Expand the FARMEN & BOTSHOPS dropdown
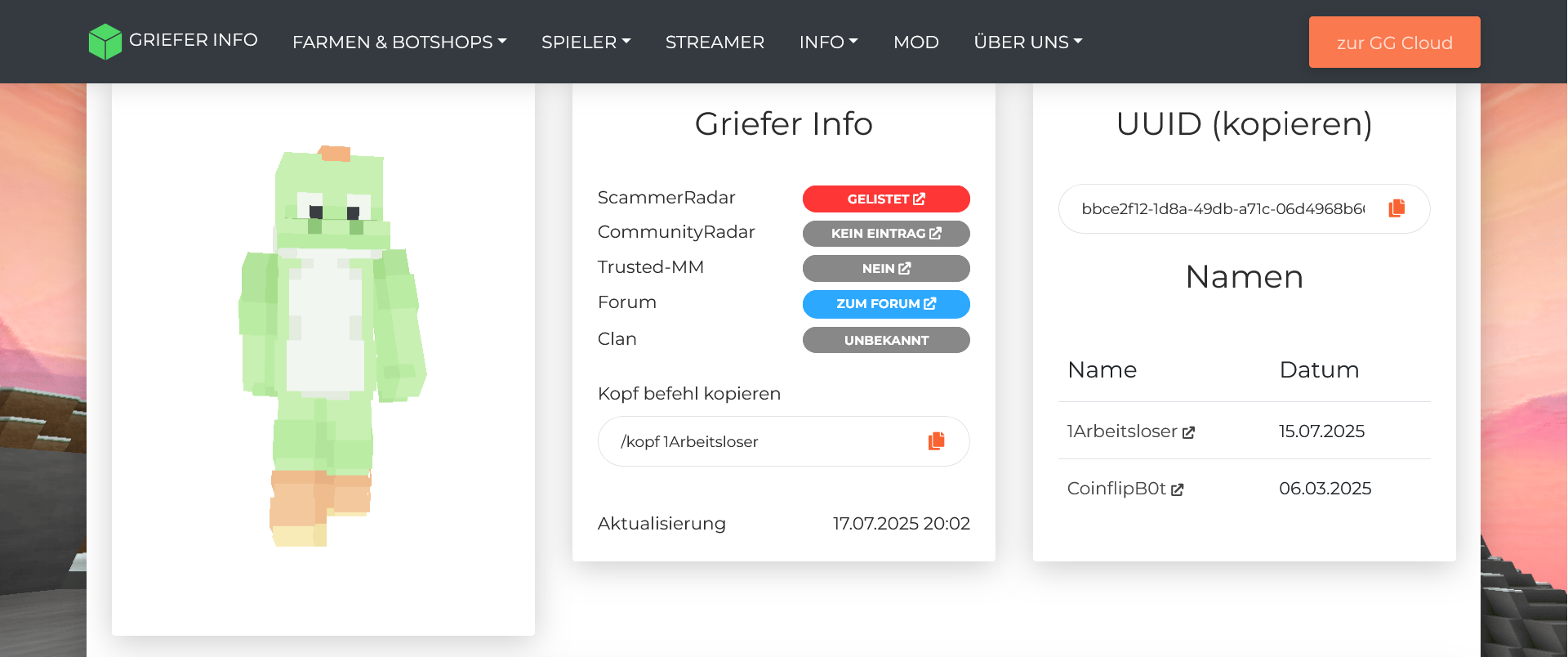1568x657 pixels. coord(399,42)
